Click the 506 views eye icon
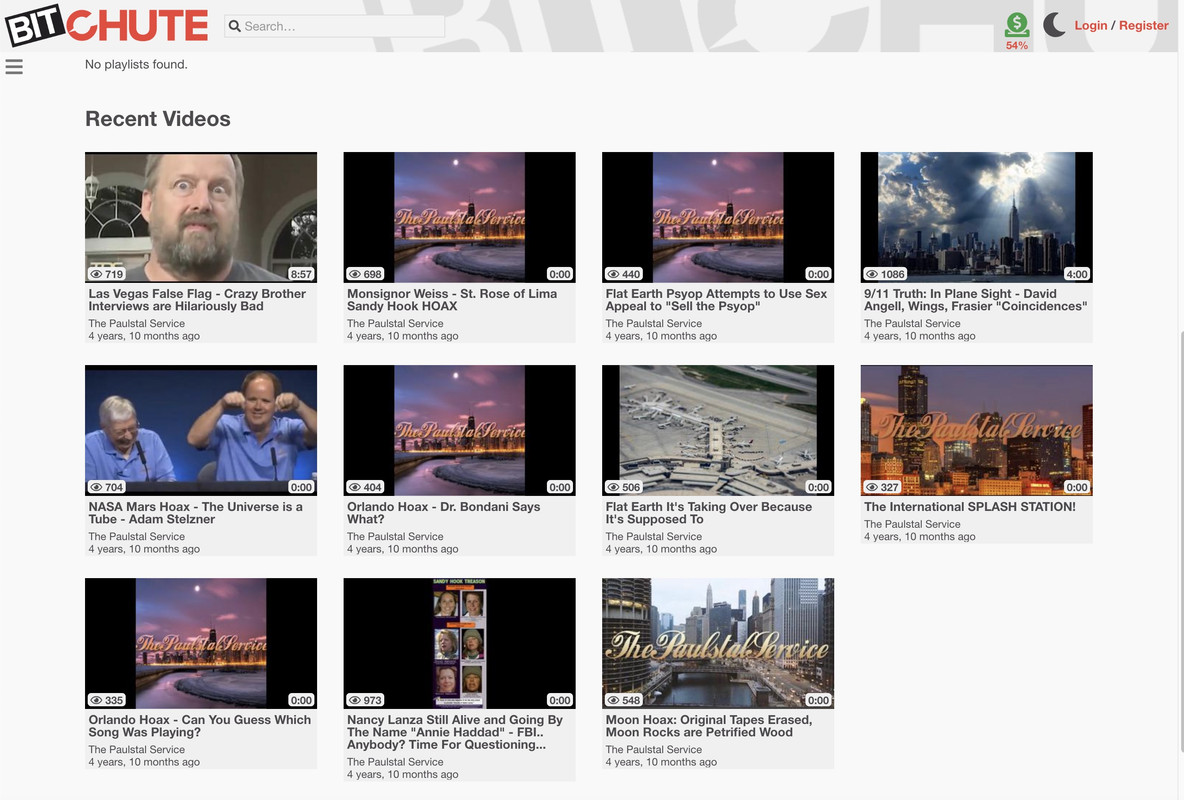Viewport: 1184px width, 800px height. coord(614,487)
